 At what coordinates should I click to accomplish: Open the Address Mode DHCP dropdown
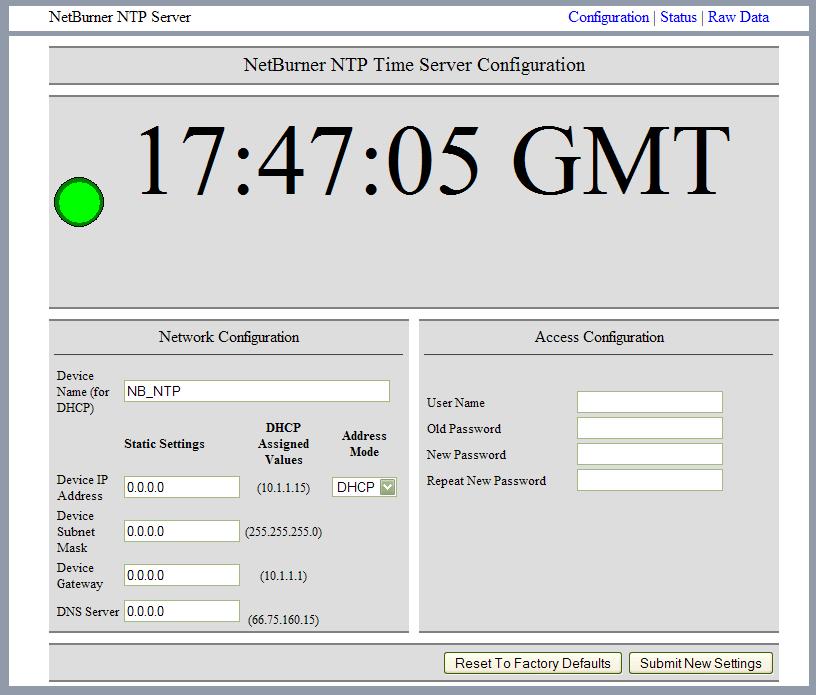point(364,487)
